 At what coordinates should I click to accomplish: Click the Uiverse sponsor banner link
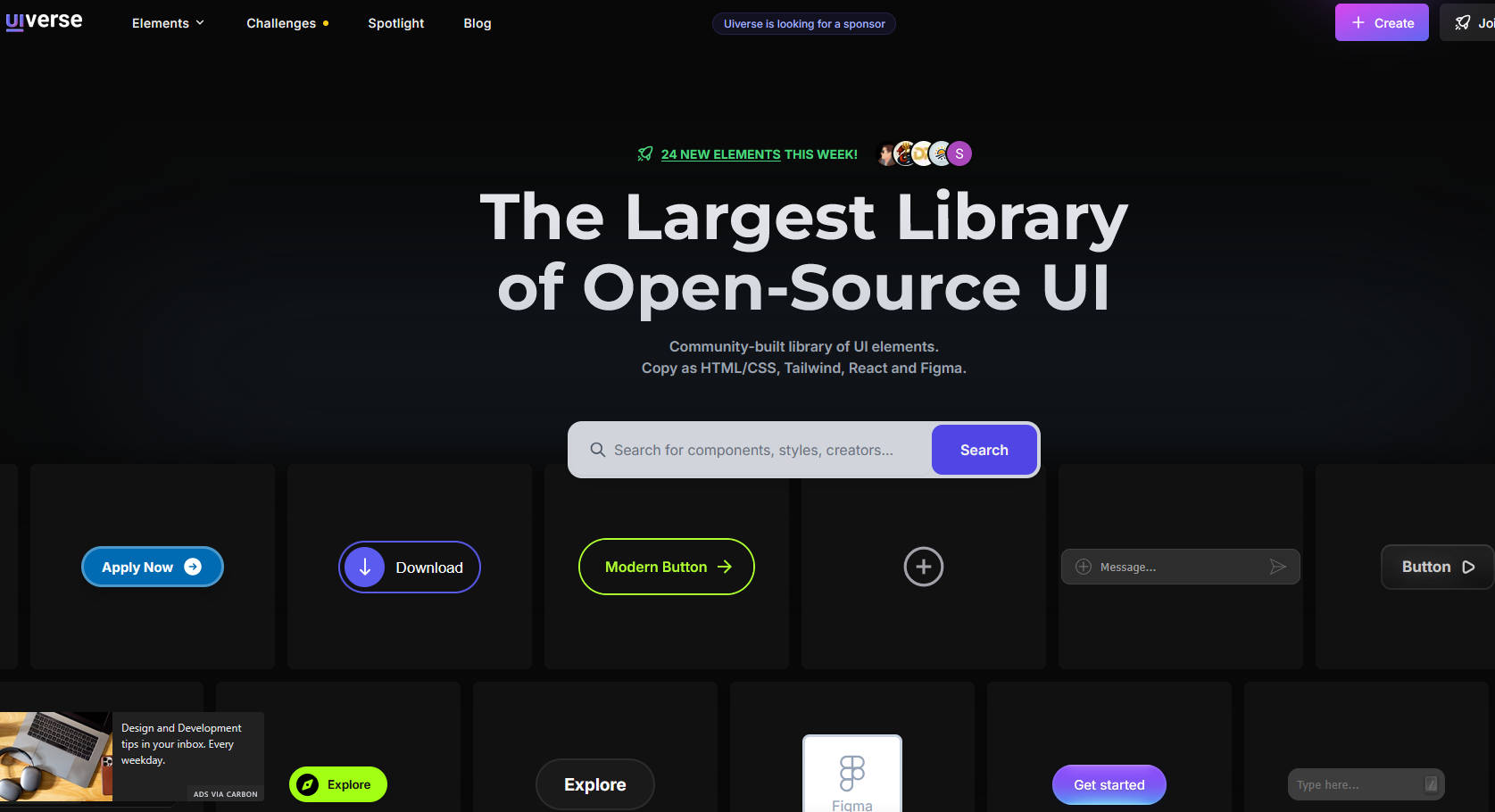pos(803,24)
